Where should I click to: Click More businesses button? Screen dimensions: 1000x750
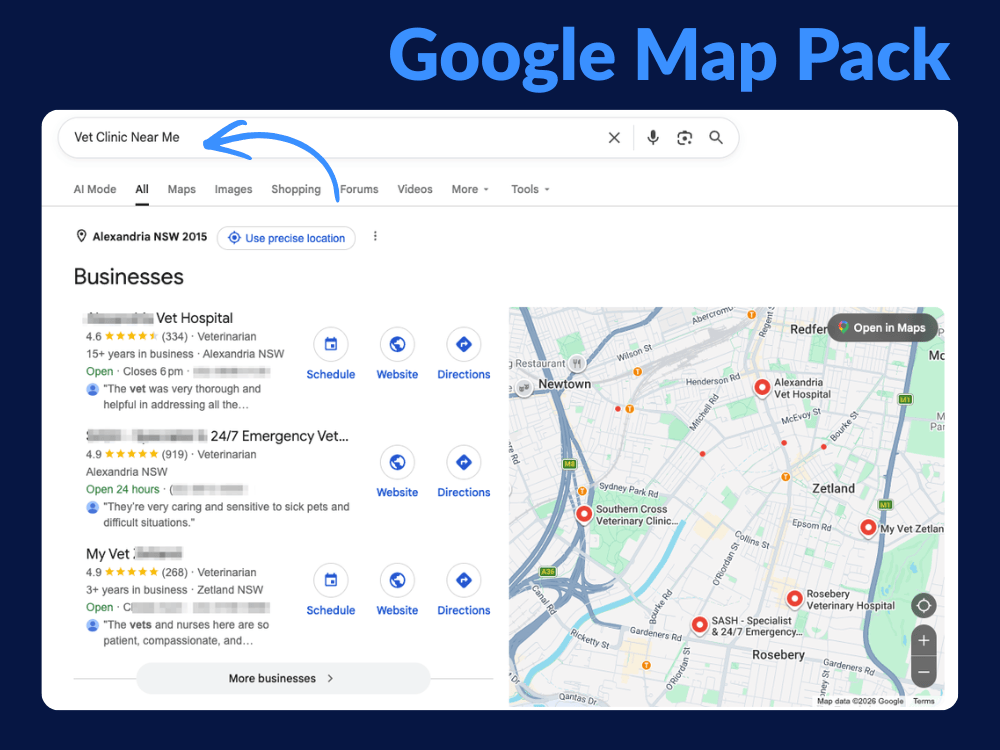click(x=283, y=679)
